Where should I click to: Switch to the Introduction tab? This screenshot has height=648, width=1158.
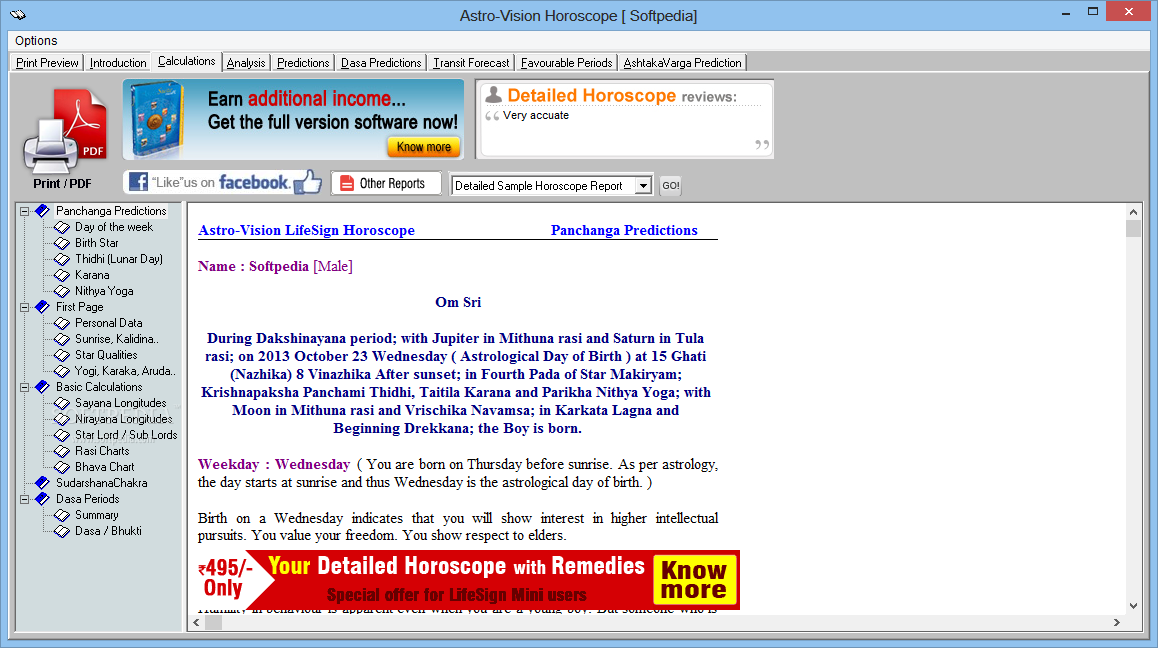point(118,63)
